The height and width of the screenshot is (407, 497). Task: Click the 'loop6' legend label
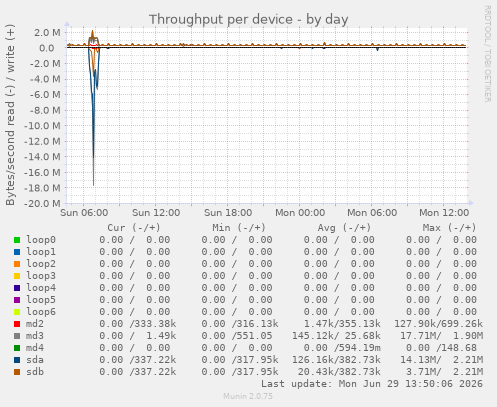[41, 312]
